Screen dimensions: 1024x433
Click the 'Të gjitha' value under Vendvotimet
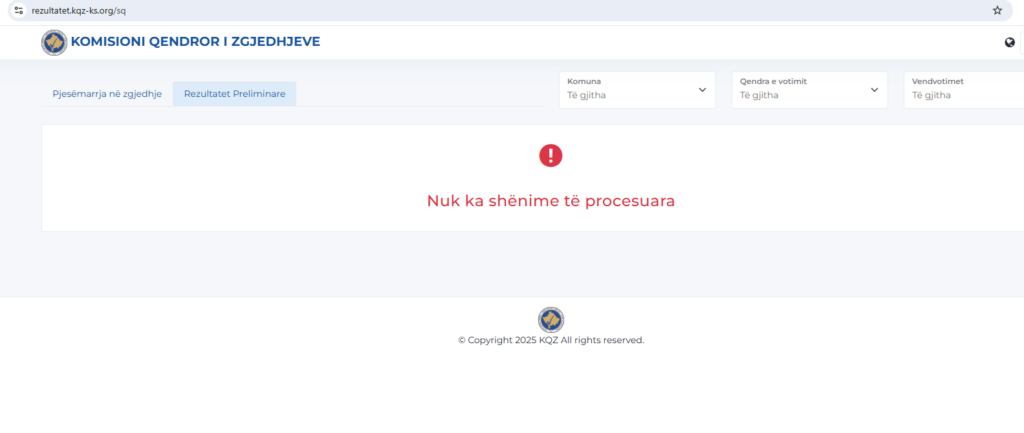coord(932,96)
